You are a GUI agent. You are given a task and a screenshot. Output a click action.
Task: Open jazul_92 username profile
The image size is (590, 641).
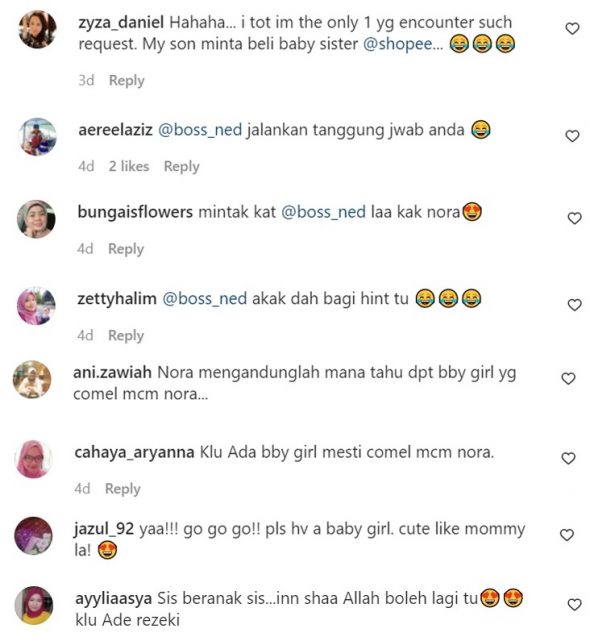(104, 529)
